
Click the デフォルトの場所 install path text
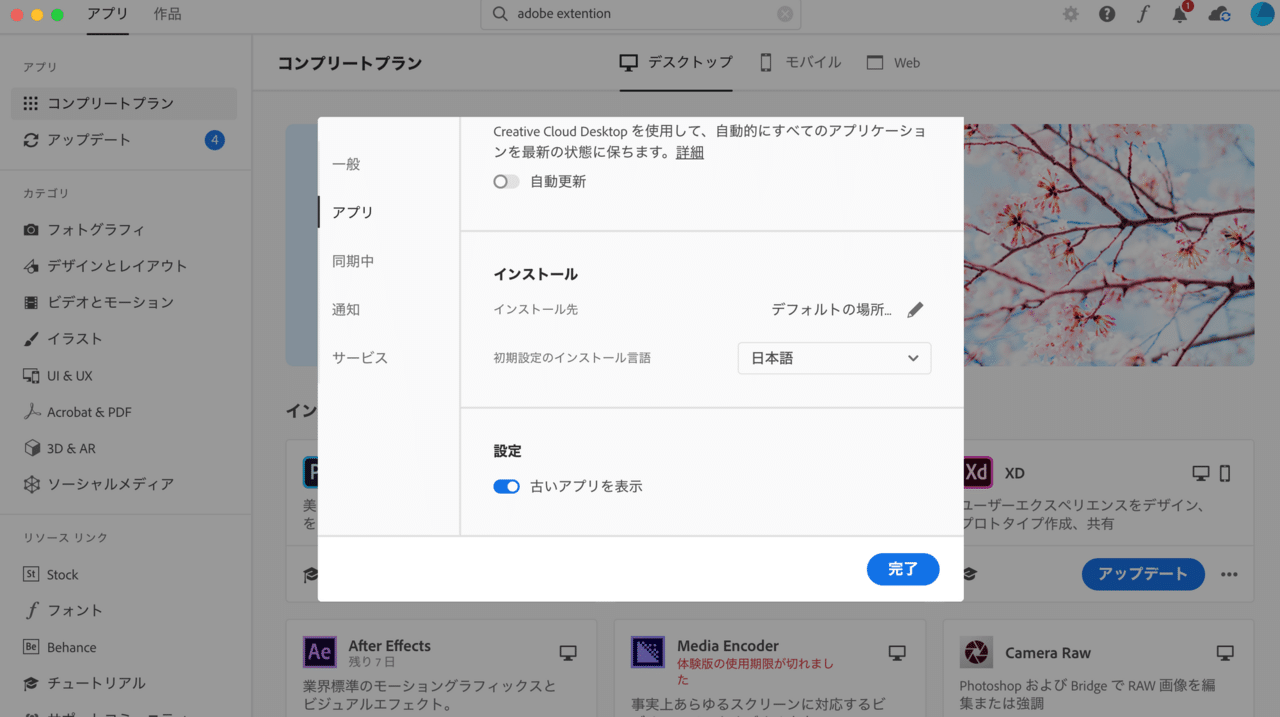coord(831,310)
